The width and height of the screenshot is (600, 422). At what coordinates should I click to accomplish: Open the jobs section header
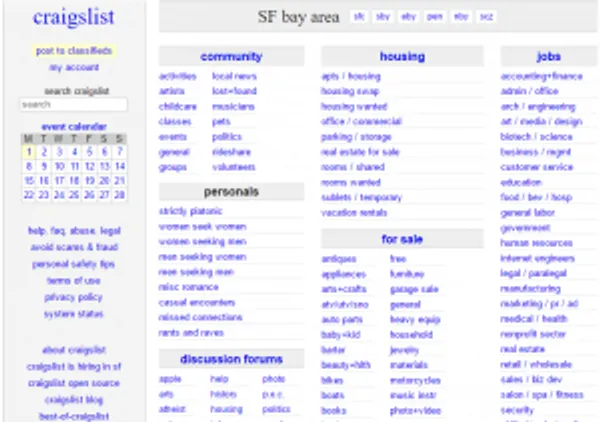pyautogui.click(x=549, y=57)
